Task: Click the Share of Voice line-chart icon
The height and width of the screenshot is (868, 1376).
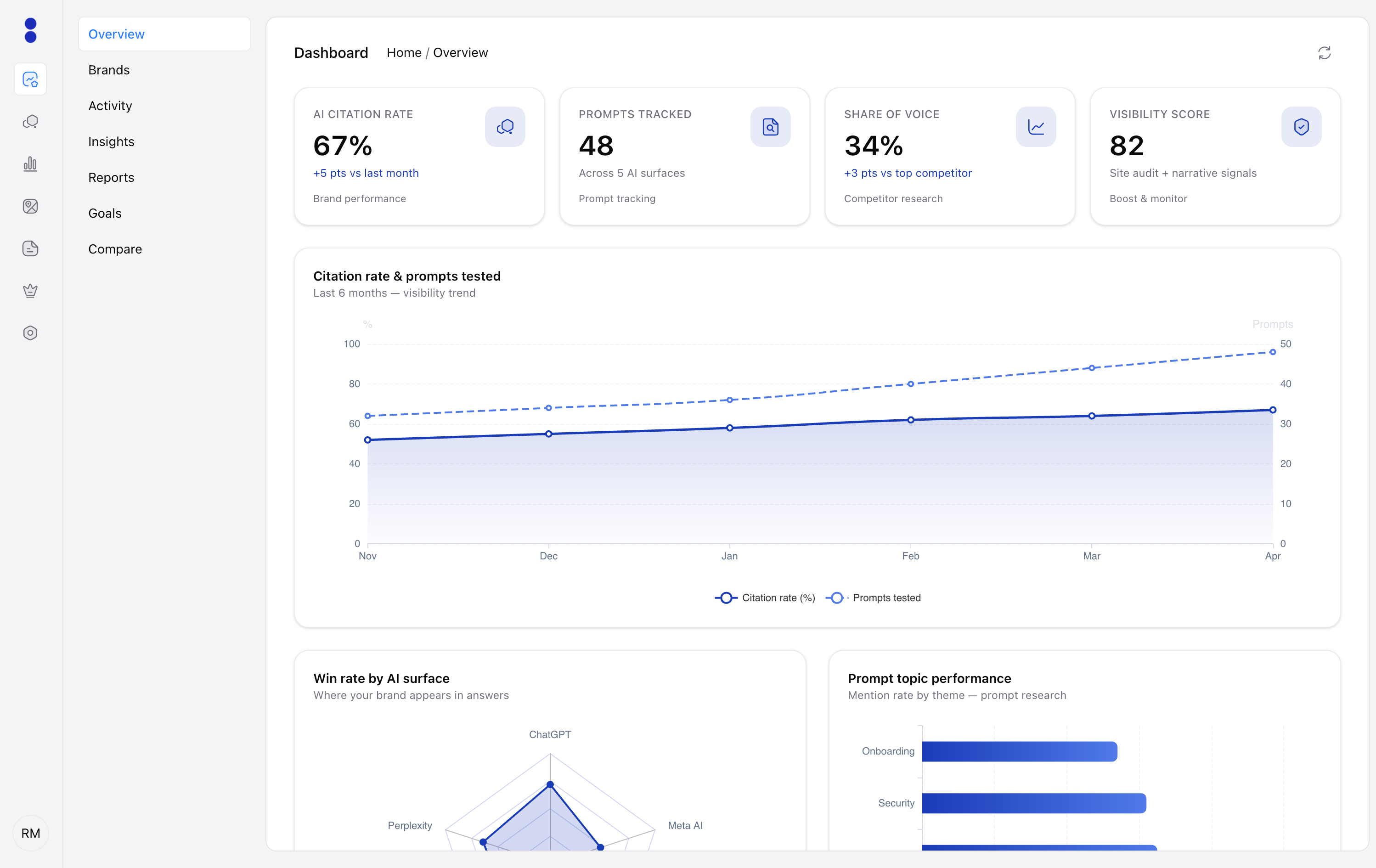Action: click(1036, 127)
